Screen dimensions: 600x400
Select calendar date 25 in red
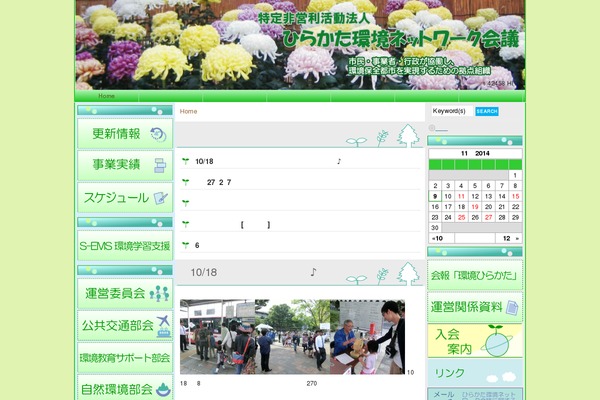tap(461, 217)
